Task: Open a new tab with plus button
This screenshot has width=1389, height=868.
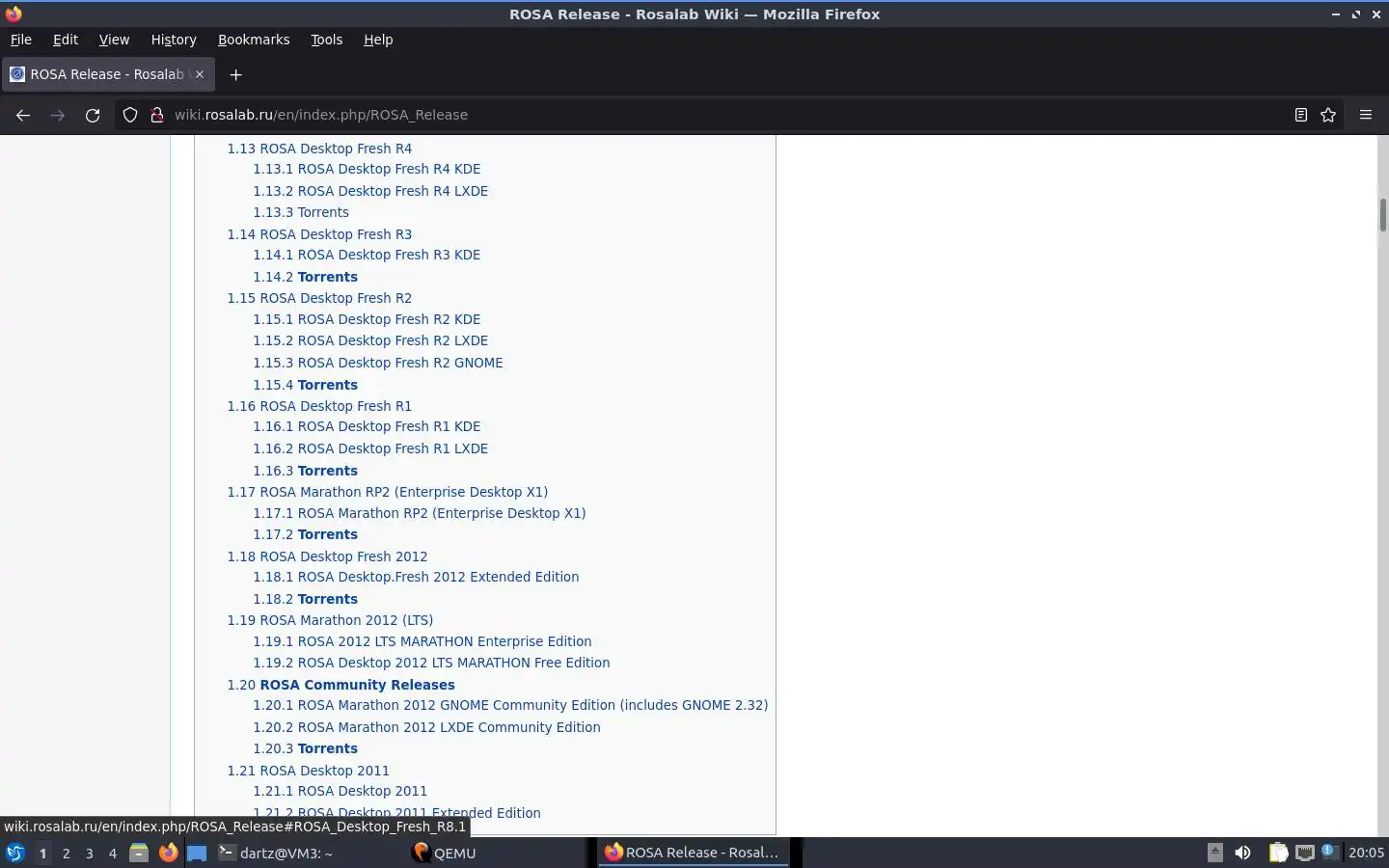Action: point(235,74)
